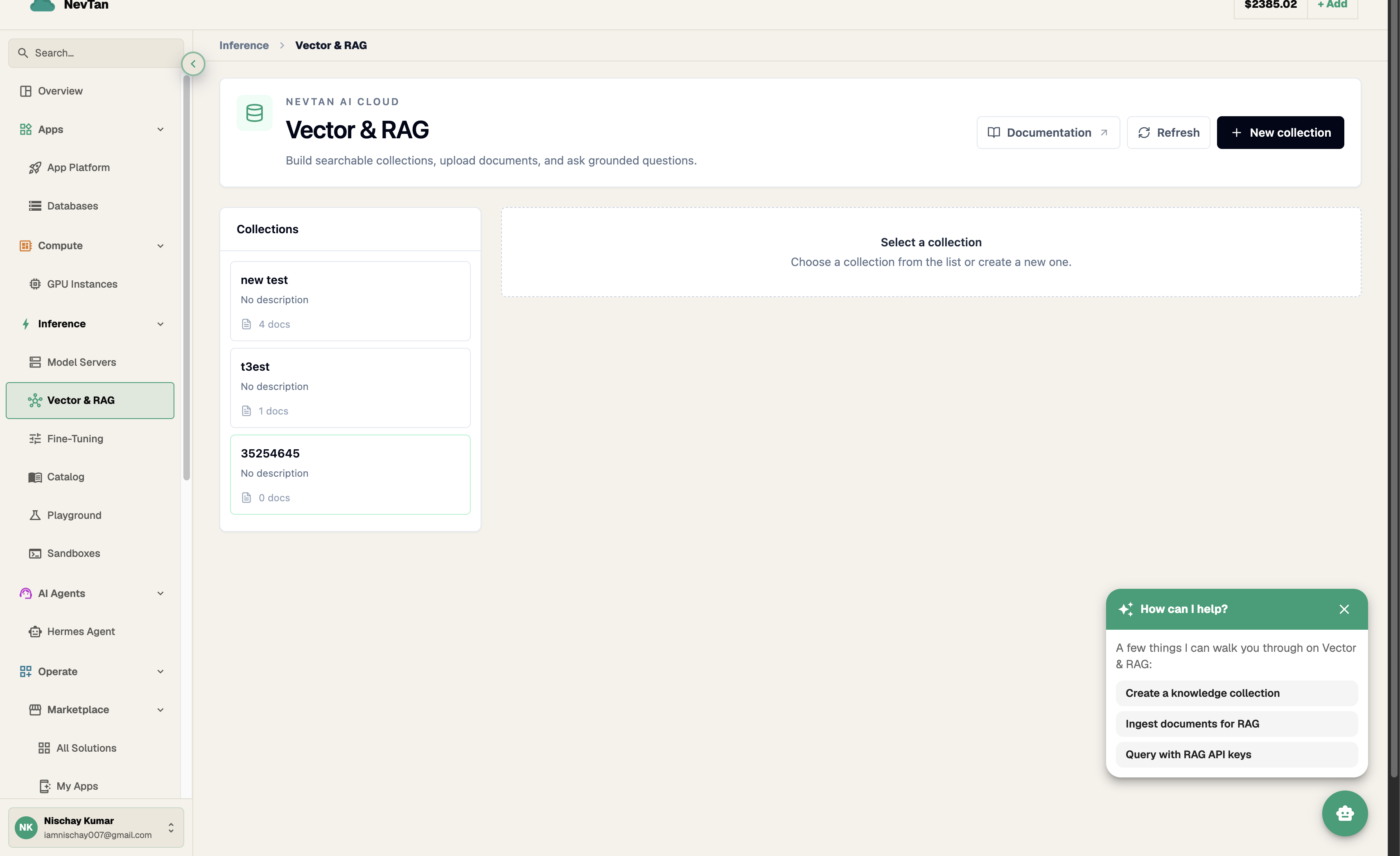This screenshot has height=856, width=1400.
Task: Collapse the Apps section chevron
Action: (160, 130)
